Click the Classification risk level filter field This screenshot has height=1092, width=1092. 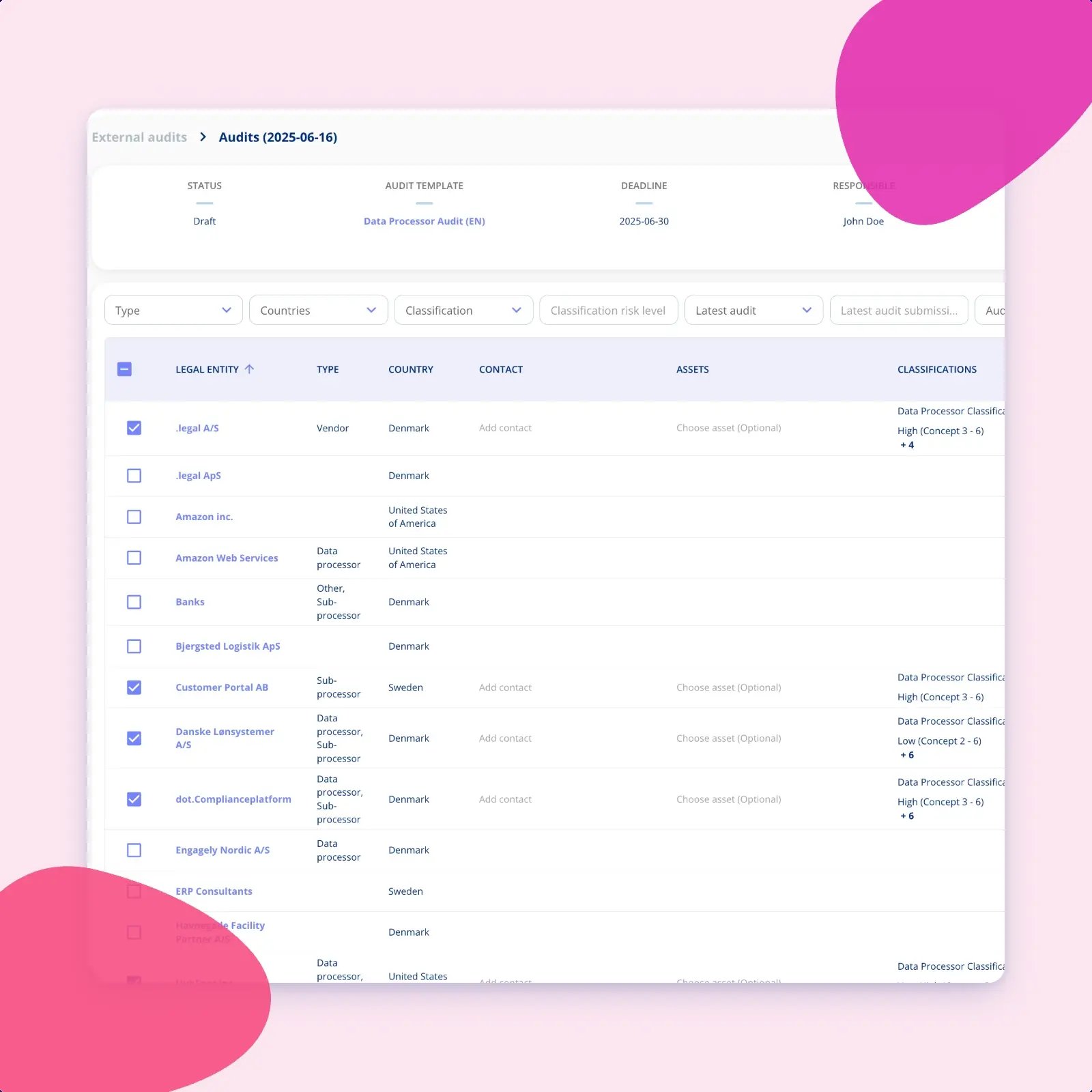(x=609, y=311)
